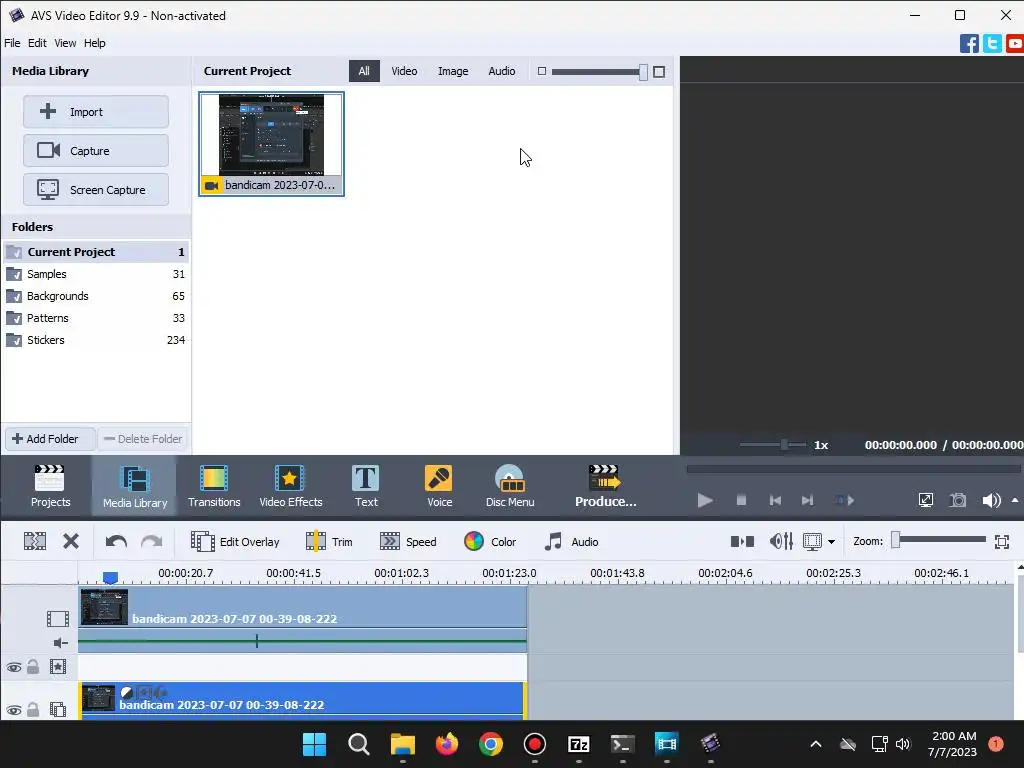
Task: Click the Produce clapperboard button
Action: [605, 486]
